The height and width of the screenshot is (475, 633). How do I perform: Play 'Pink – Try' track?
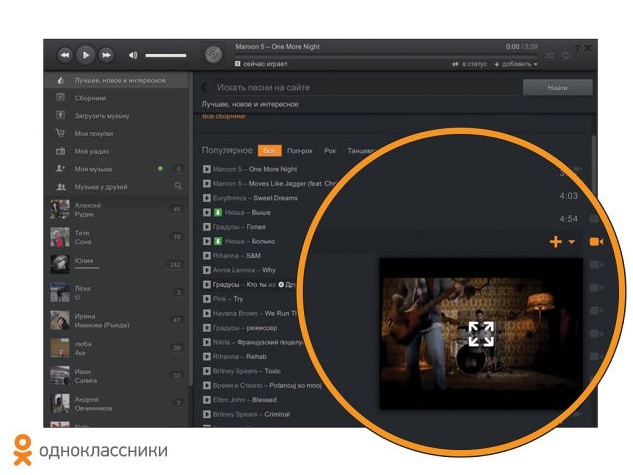207,299
